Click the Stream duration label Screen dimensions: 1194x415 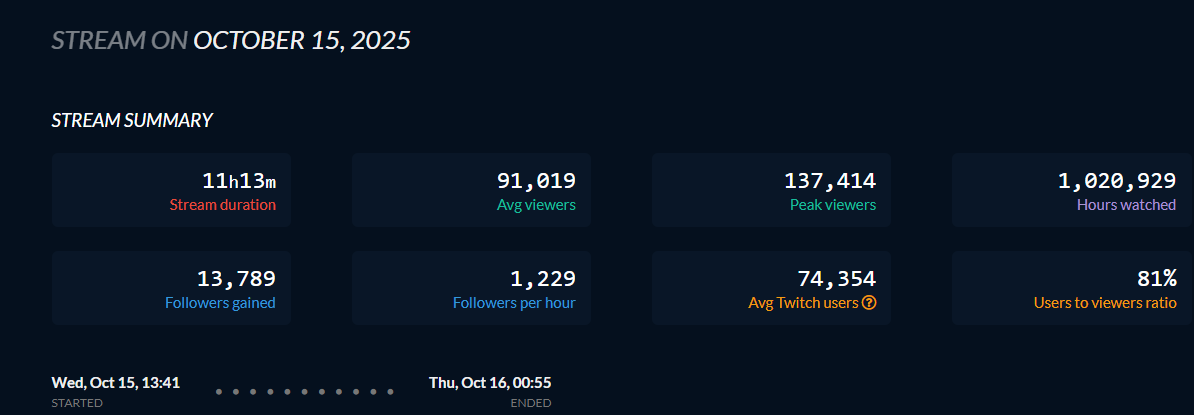tap(222, 205)
